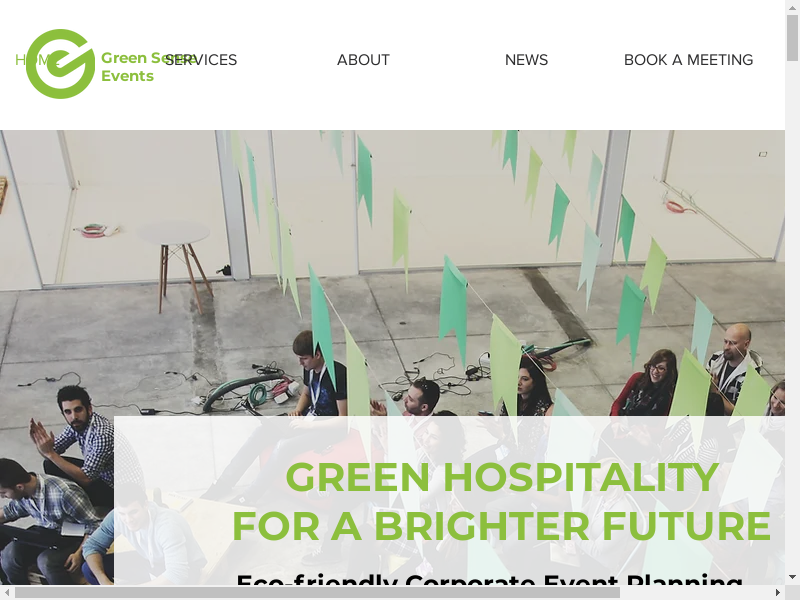
Task: Click the Eco-friendly Corporate Event Planning subtitle
Action: 489,579
